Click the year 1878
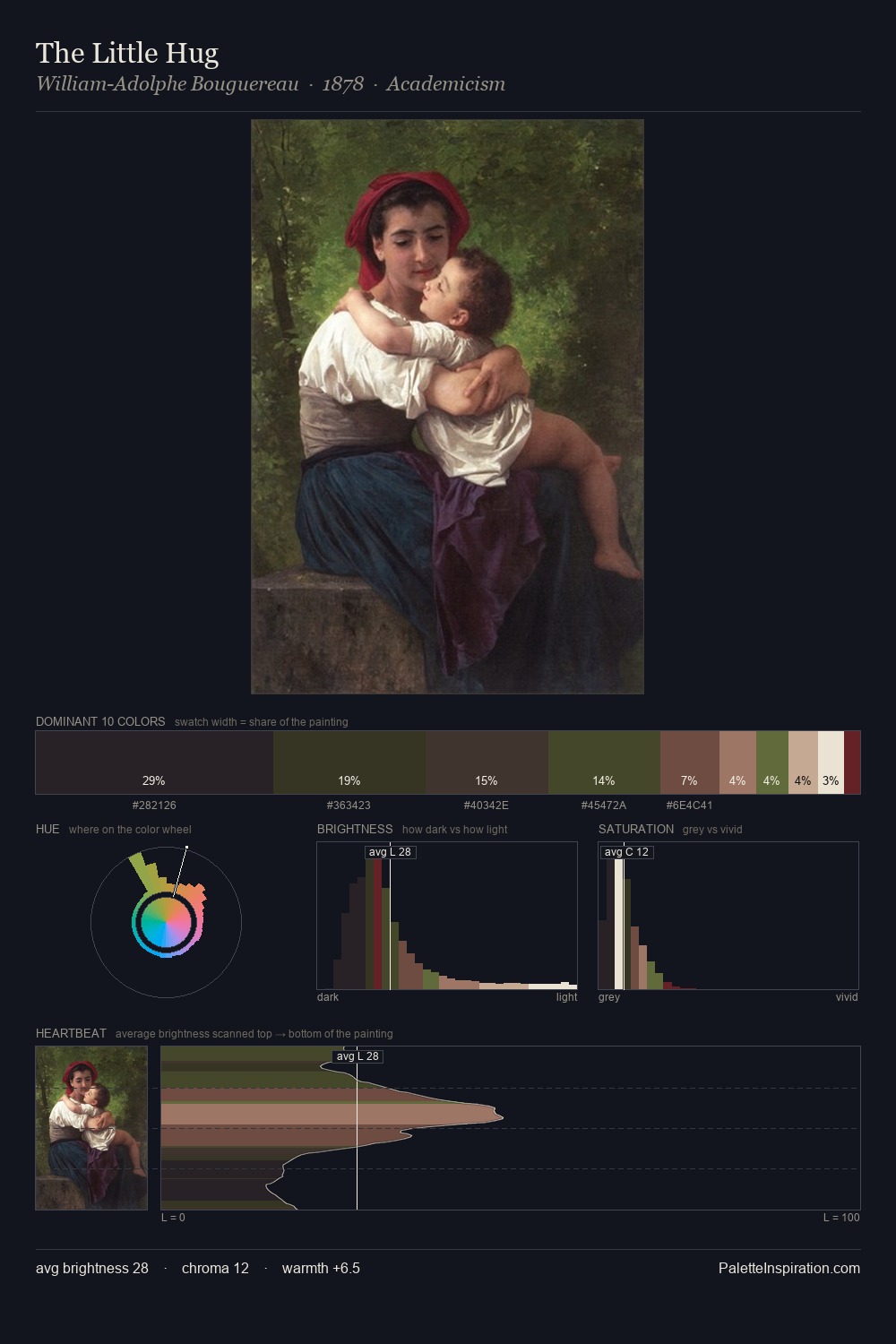896x1344 pixels. 343,84
